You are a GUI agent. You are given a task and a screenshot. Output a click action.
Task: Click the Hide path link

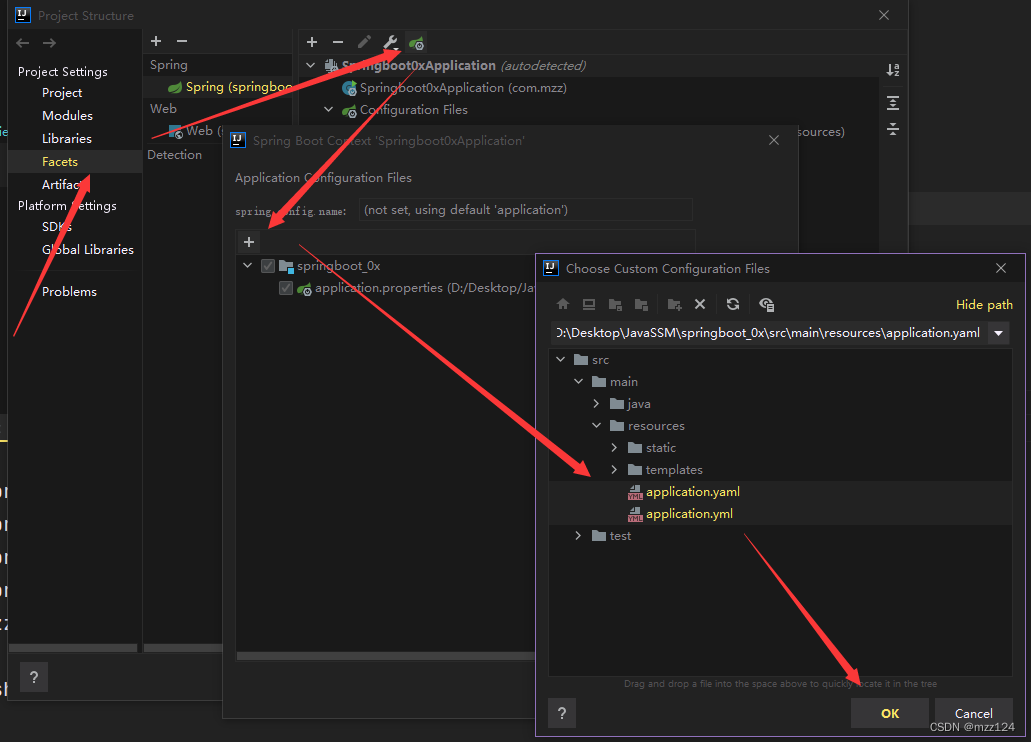click(984, 305)
